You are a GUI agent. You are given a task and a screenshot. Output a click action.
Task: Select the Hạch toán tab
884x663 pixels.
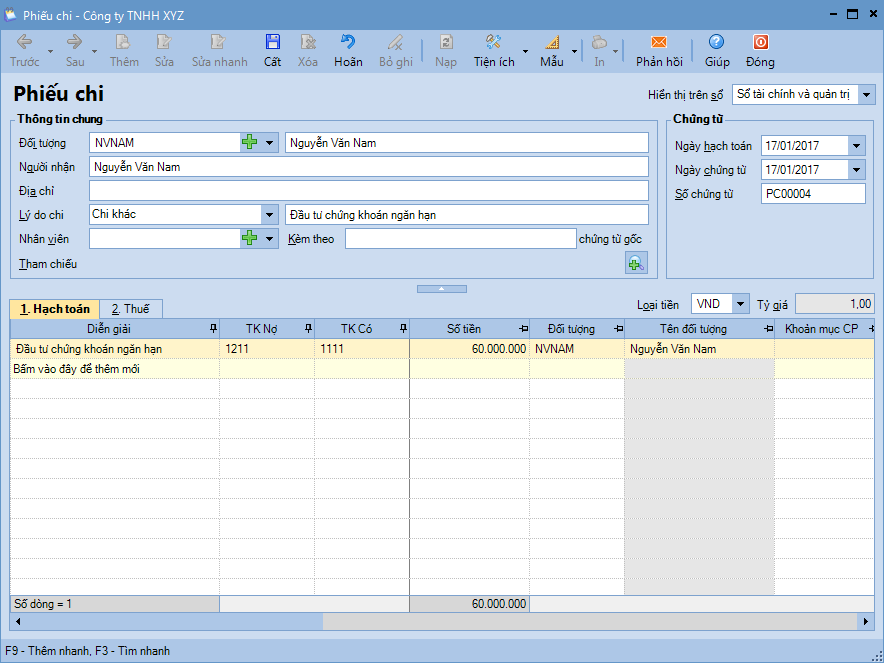55,309
